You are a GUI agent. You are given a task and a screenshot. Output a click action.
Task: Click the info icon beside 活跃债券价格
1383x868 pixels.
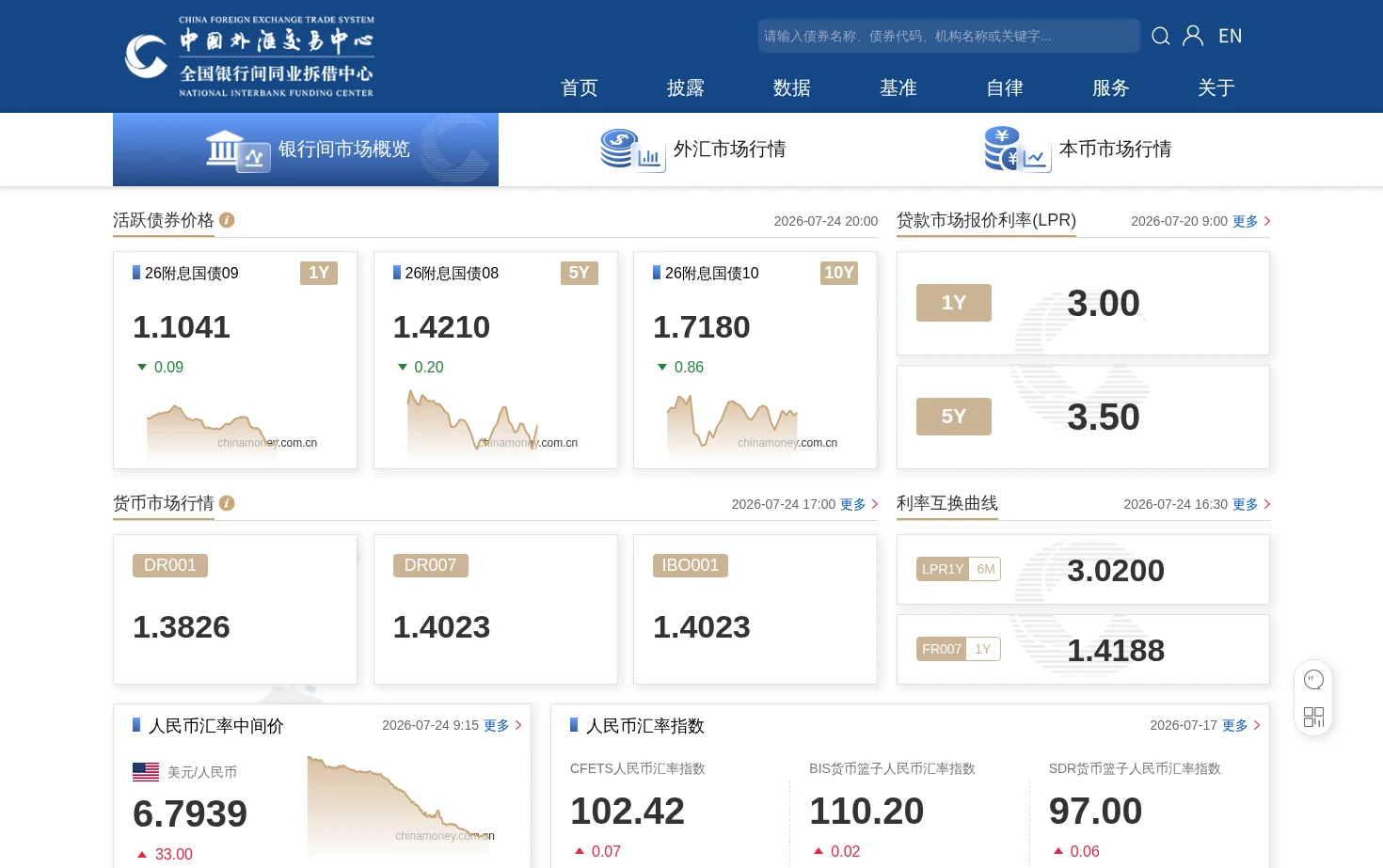(x=227, y=220)
